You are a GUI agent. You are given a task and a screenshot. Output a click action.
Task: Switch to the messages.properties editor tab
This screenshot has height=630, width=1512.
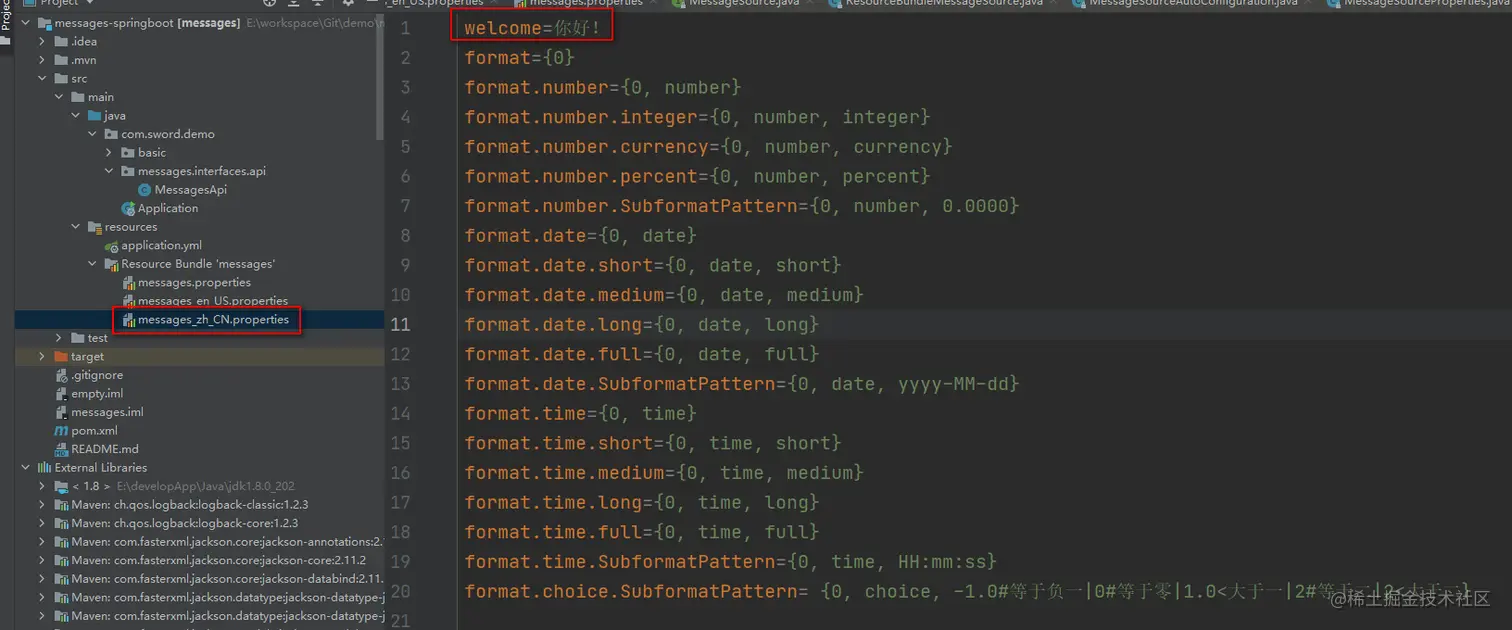tap(586, 3)
